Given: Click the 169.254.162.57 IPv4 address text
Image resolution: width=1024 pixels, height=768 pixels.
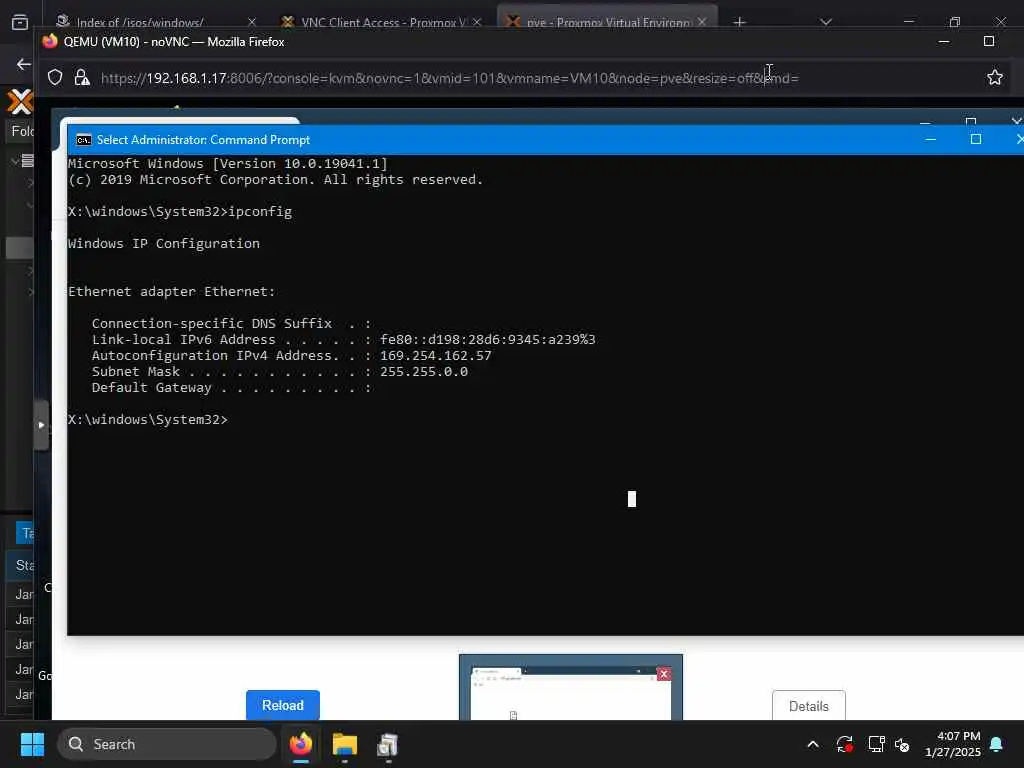Looking at the screenshot, I should coord(436,356).
